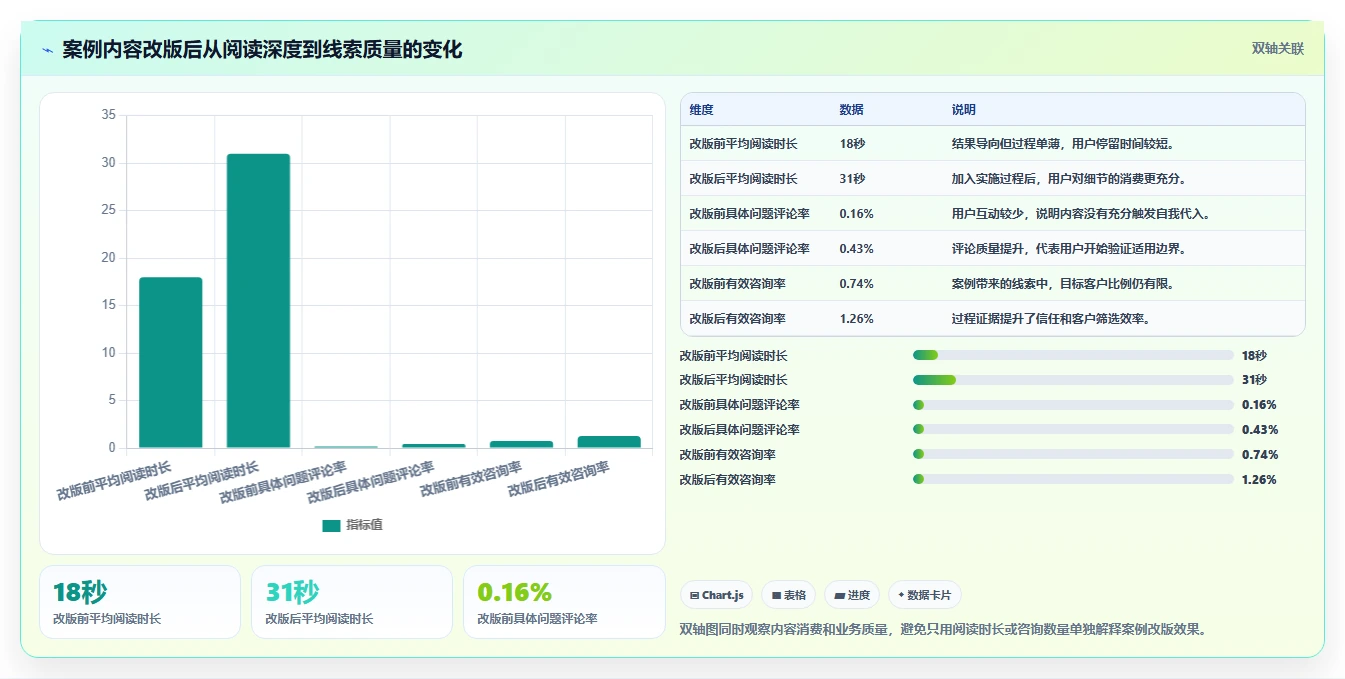Click progress bar for 改版后有效咨询率
1345x679 pixels.
pyautogui.click(x=1073, y=480)
